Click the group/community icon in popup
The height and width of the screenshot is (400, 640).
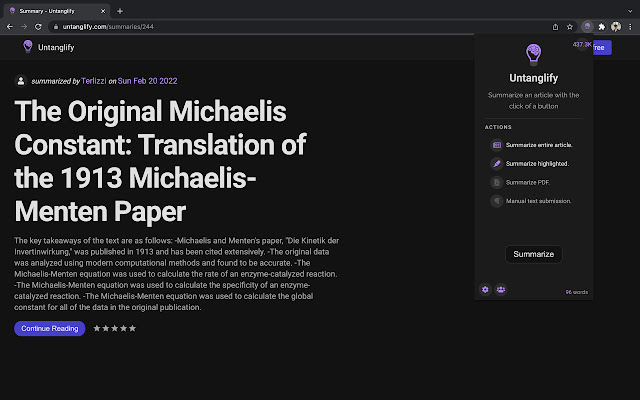click(x=500, y=289)
